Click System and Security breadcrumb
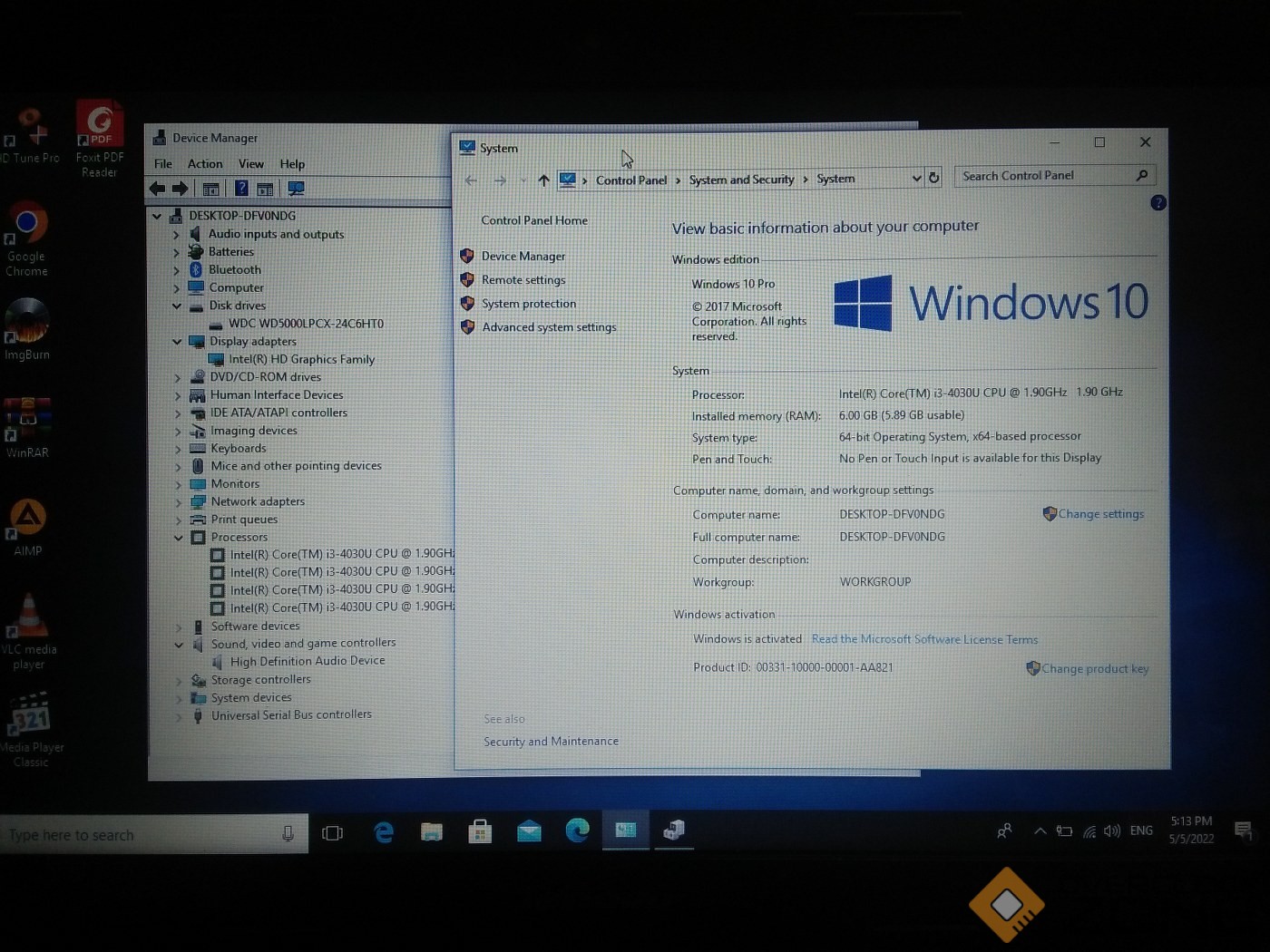This screenshot has height=952, width=1270. pos(741,180)
